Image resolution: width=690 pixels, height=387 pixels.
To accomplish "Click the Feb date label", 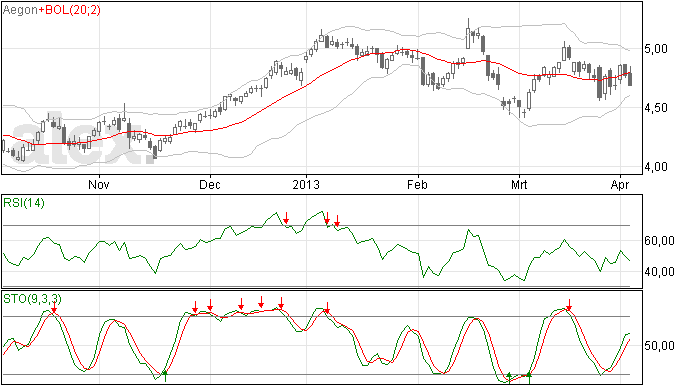I will click(417, 184).
